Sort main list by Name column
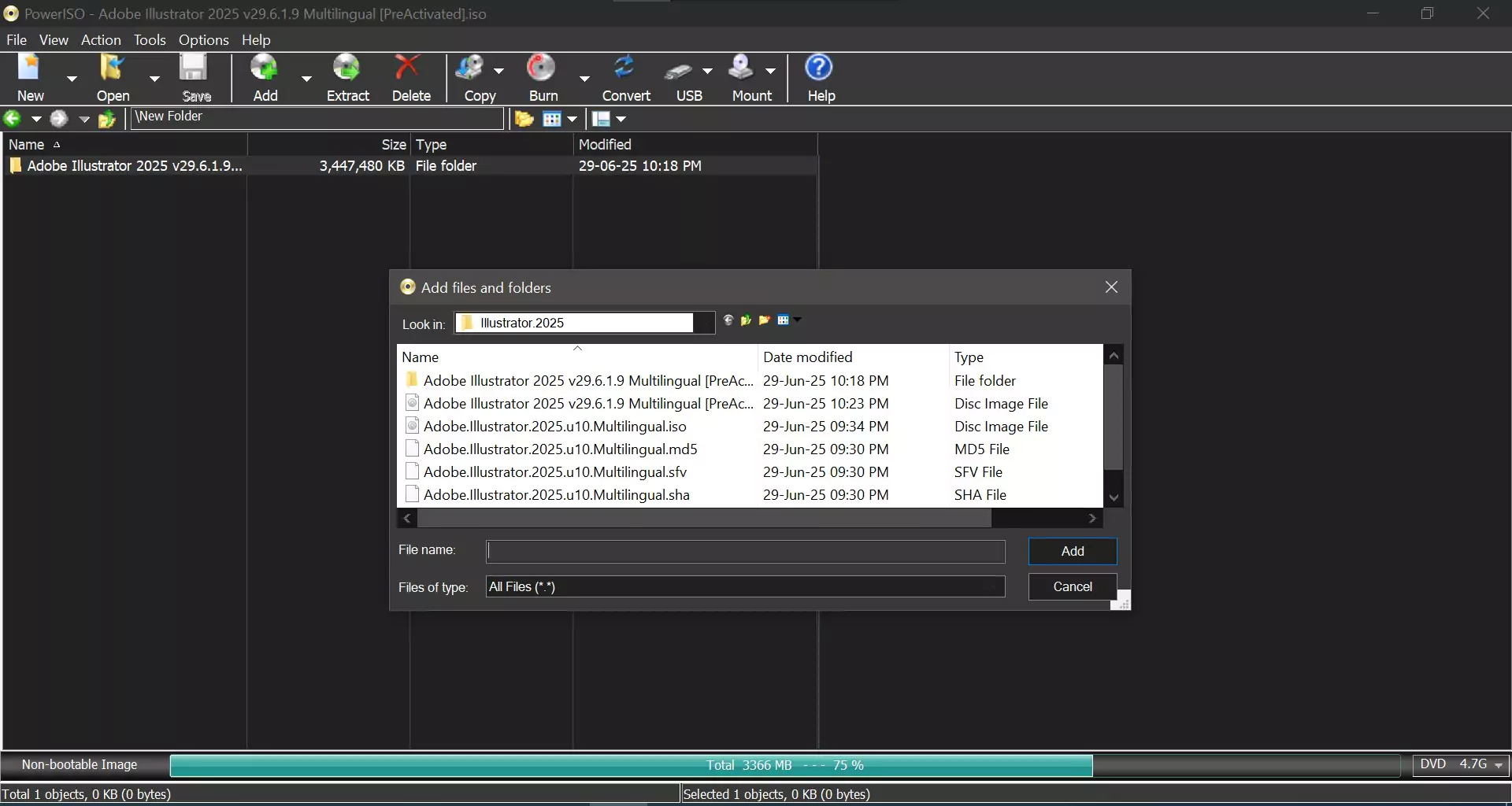Viewport: 1512px width, 806px height. coord(125,144)
